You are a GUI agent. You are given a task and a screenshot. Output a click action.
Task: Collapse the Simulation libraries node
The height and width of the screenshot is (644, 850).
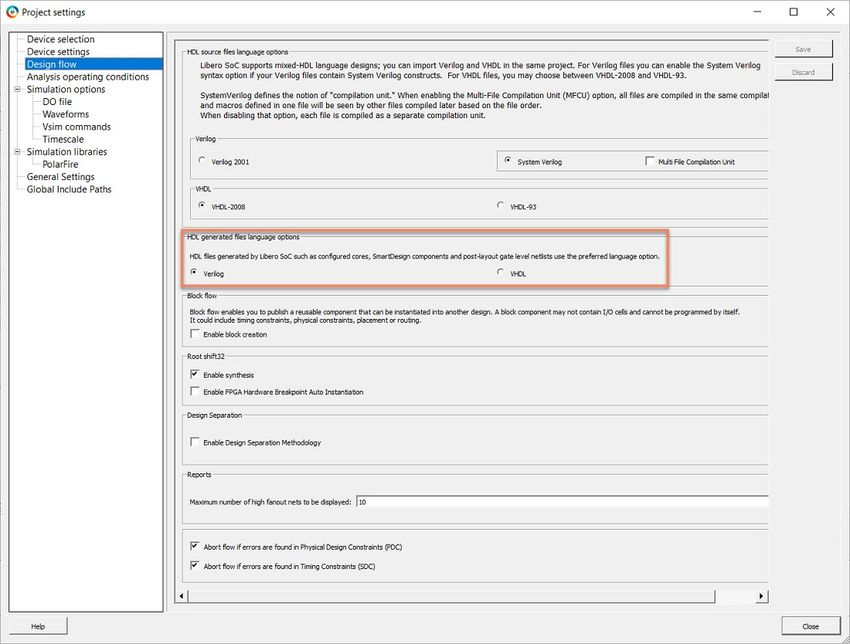tap(17, 151)
